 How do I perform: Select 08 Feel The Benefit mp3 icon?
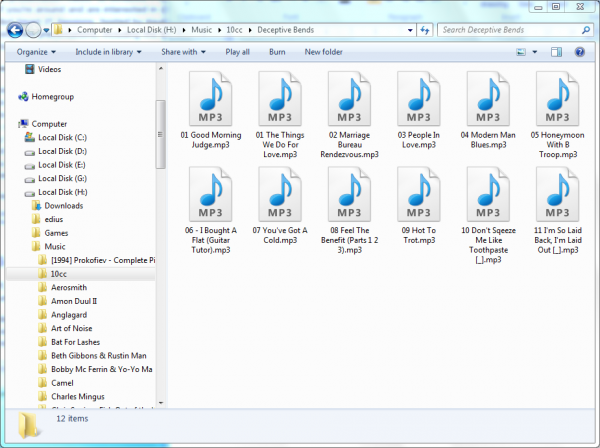349,194
